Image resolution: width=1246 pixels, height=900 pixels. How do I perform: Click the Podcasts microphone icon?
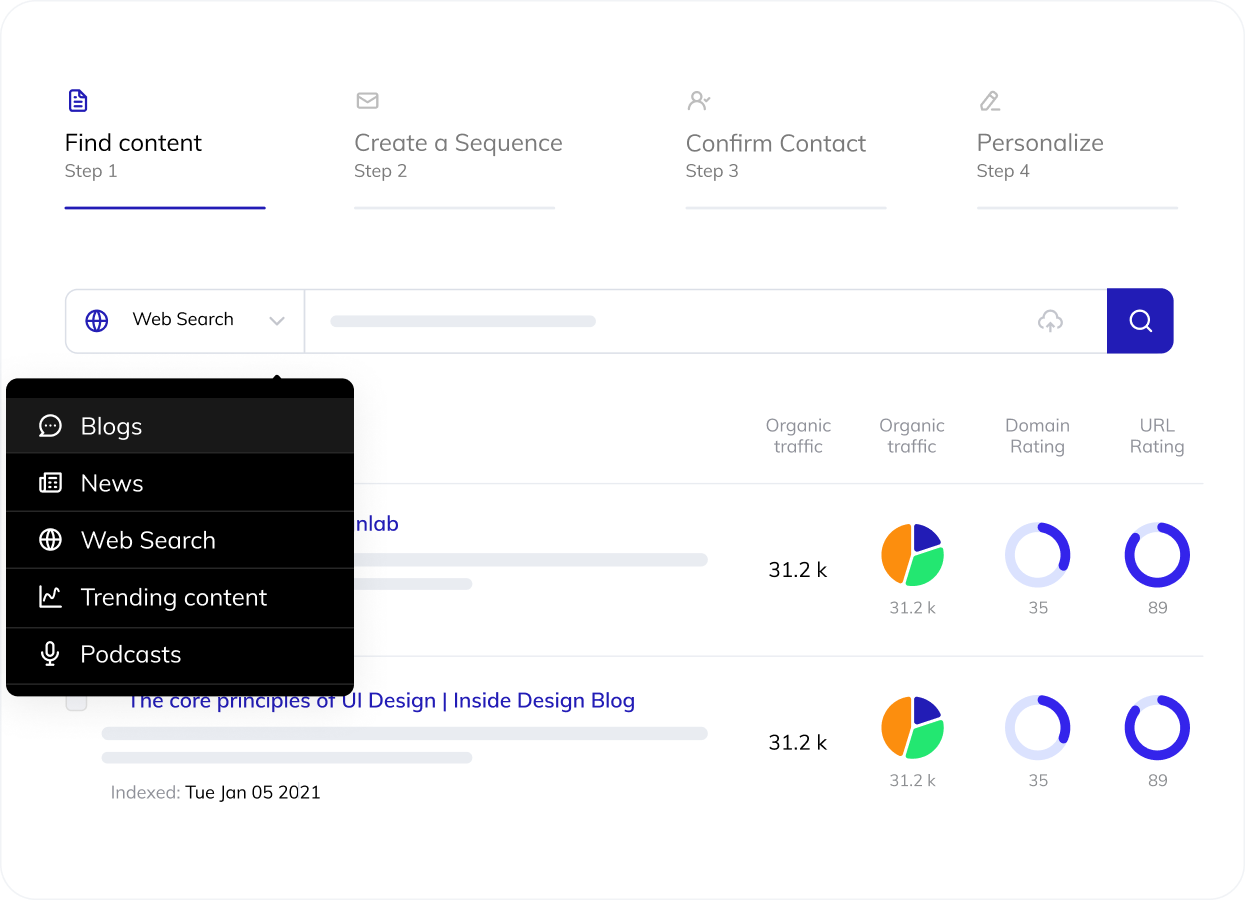(x=50, y=654)
